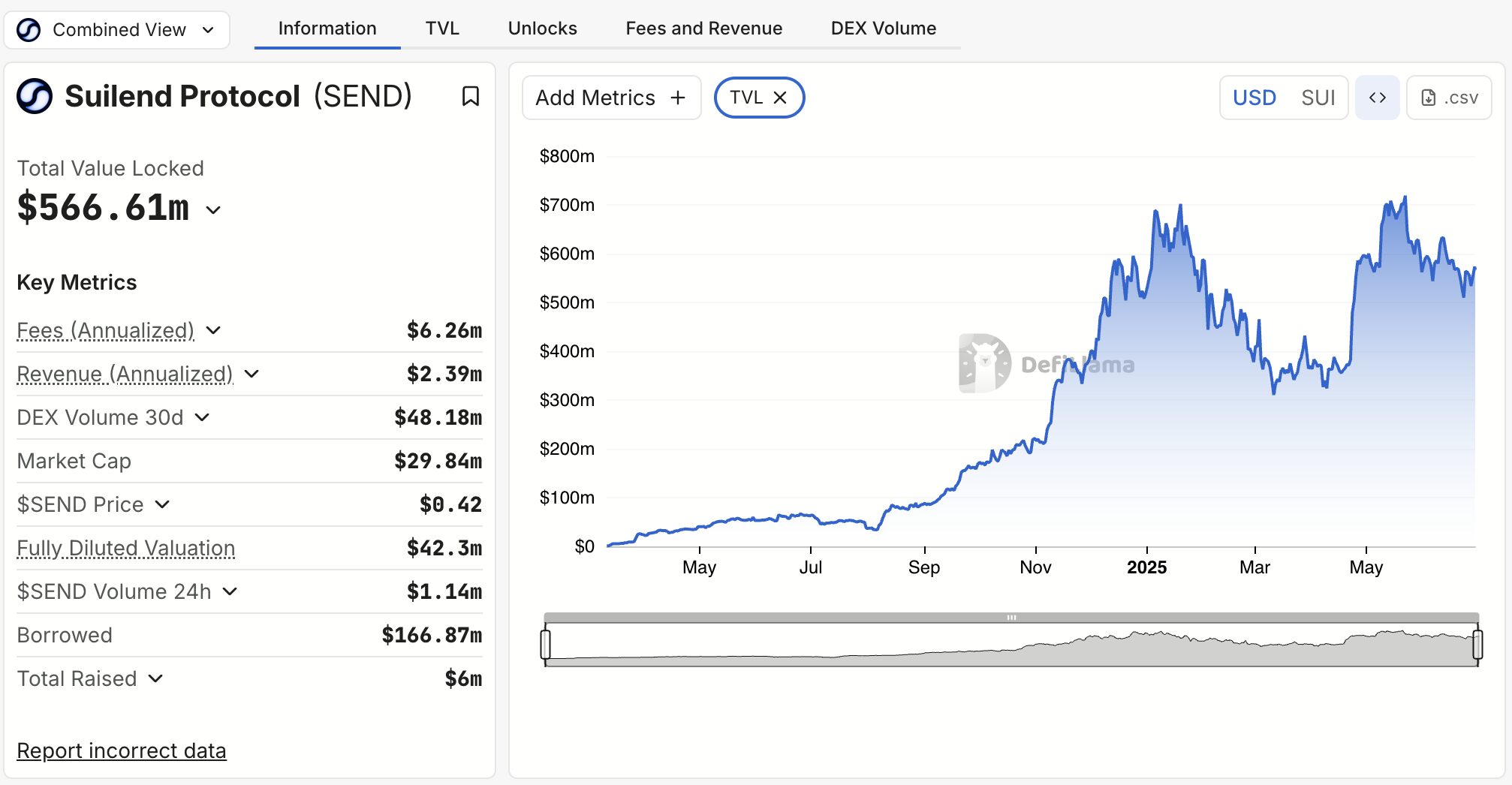Expand the Fees (Annualized) row
1512x785 pixels.
[x=213, y=330]
